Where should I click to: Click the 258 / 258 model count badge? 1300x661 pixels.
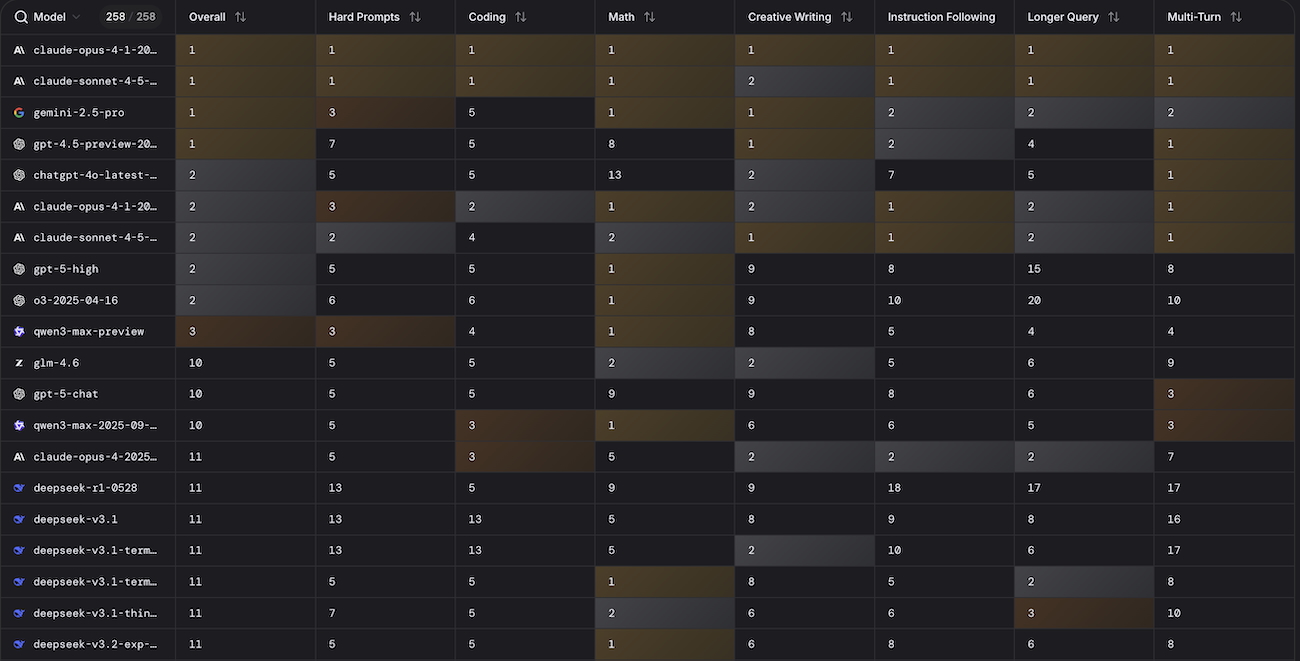click(x=131, y=17)
